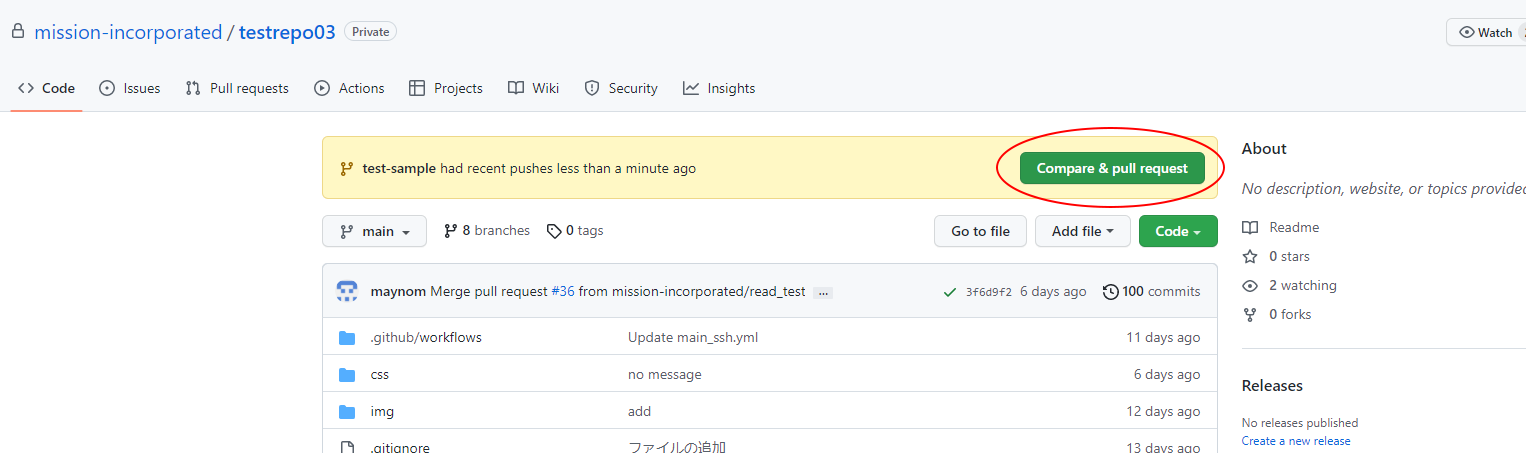Screen dimensions: 1526x453
Task: Open pull request #36 link
Action: tap(563, 292)
